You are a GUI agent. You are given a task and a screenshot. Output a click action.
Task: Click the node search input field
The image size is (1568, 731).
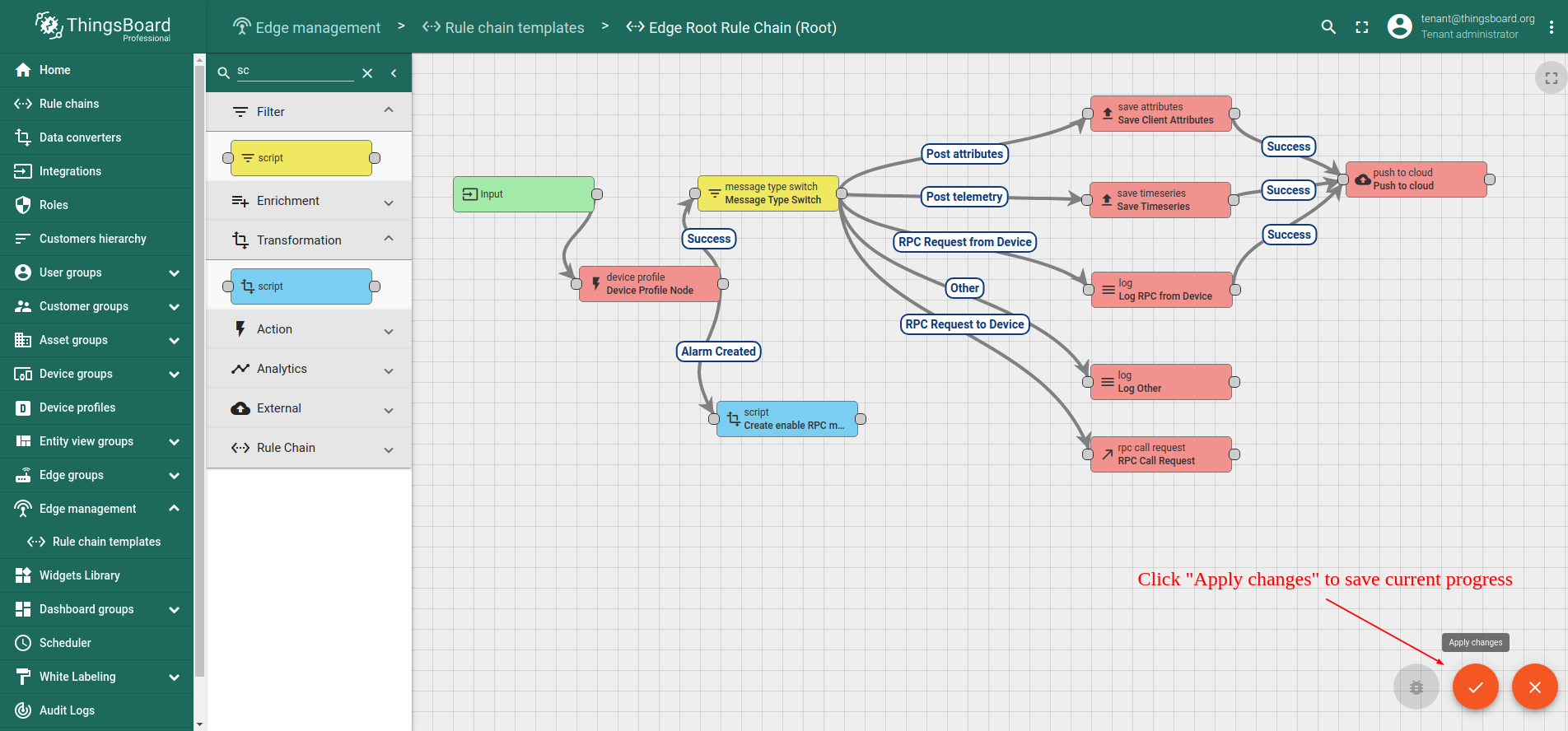click(295, 72)
